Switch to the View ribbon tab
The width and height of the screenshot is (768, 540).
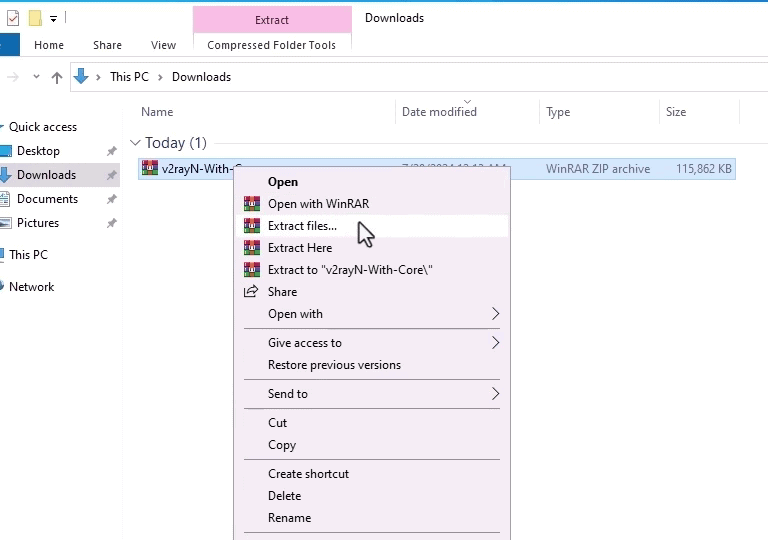click(x=163, y=45)
